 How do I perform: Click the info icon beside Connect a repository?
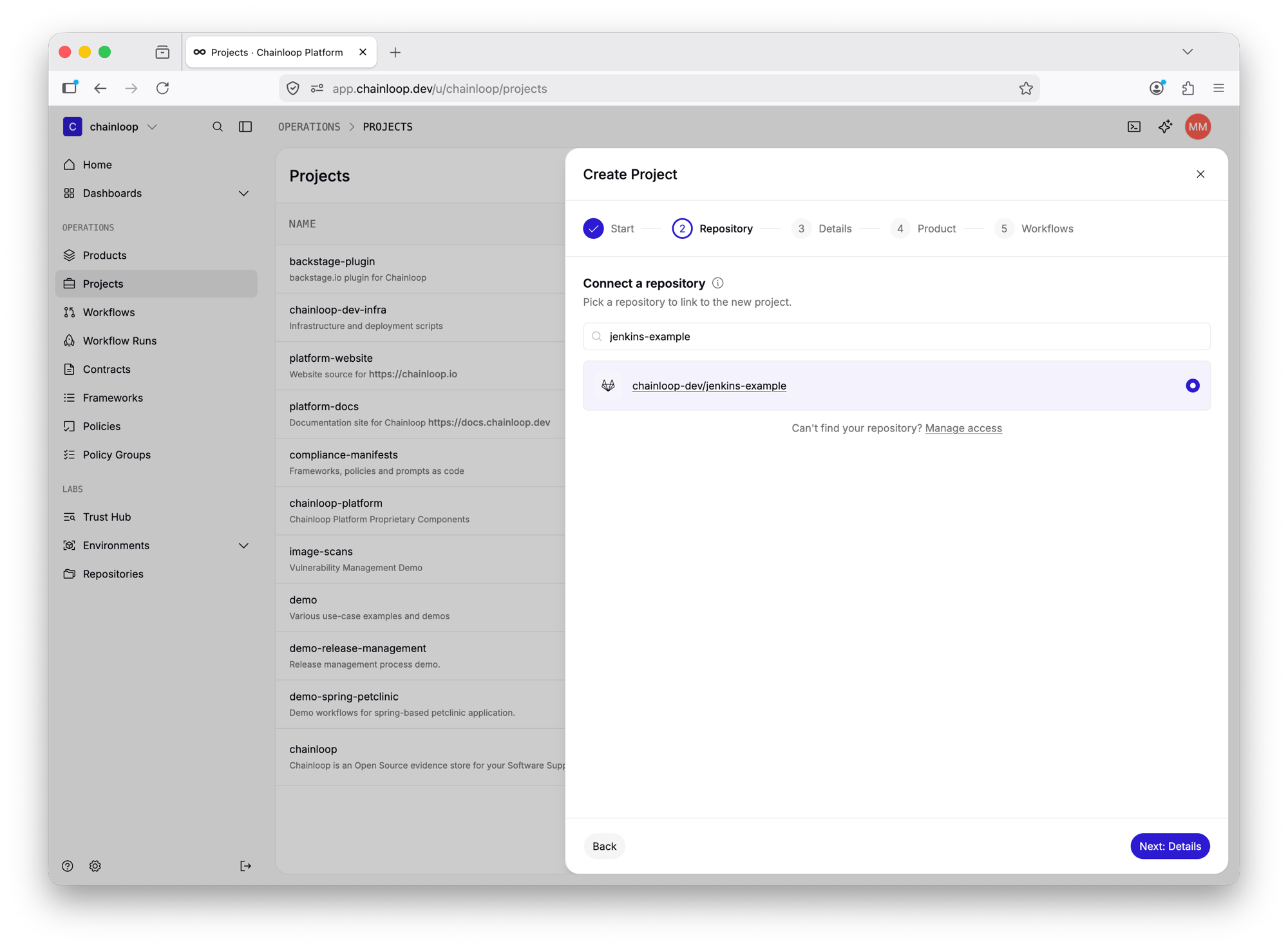(x=717, y=283)
